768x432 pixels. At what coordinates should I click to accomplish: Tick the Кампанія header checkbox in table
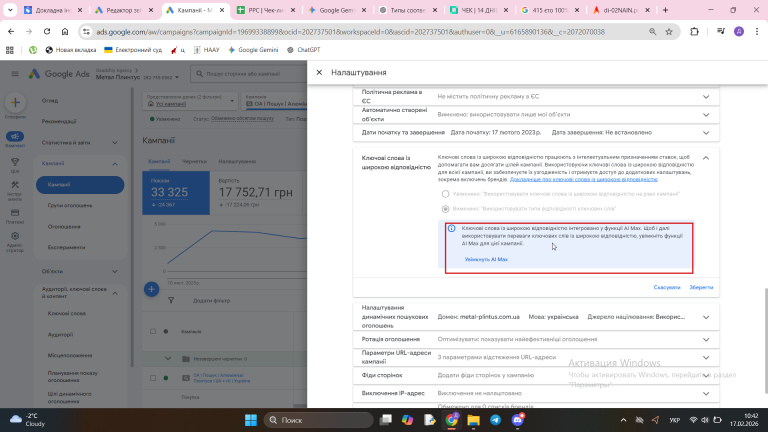(153, 332)
